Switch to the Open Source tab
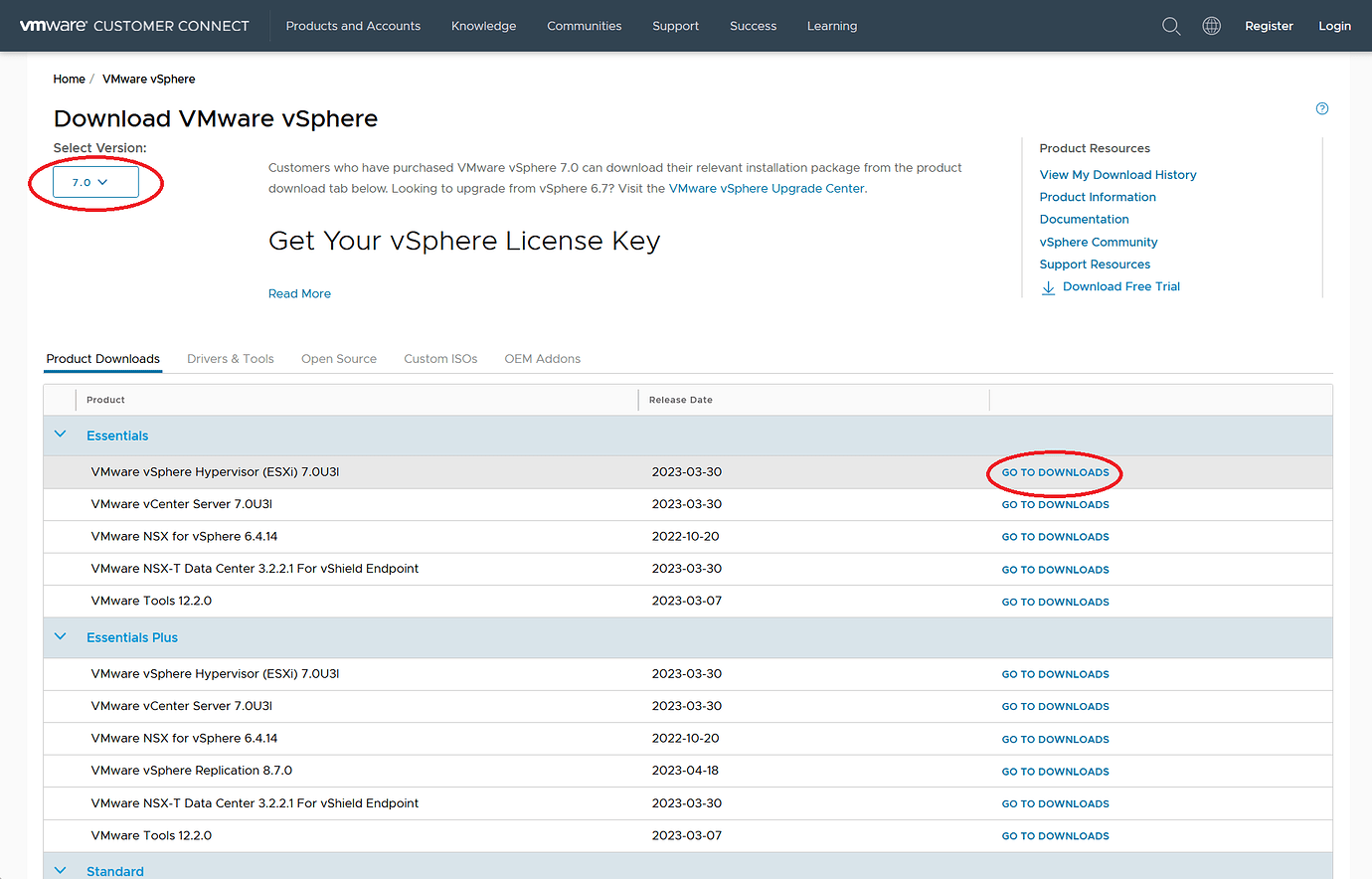The height and width of the screenshot is (879, 1372). [339, 359]
